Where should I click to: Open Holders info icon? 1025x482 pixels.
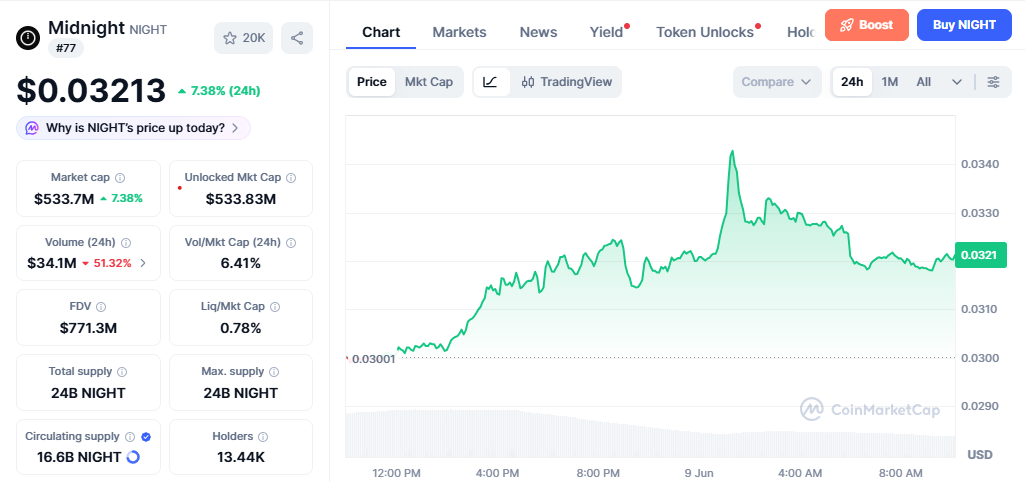[x=263, y=436]
